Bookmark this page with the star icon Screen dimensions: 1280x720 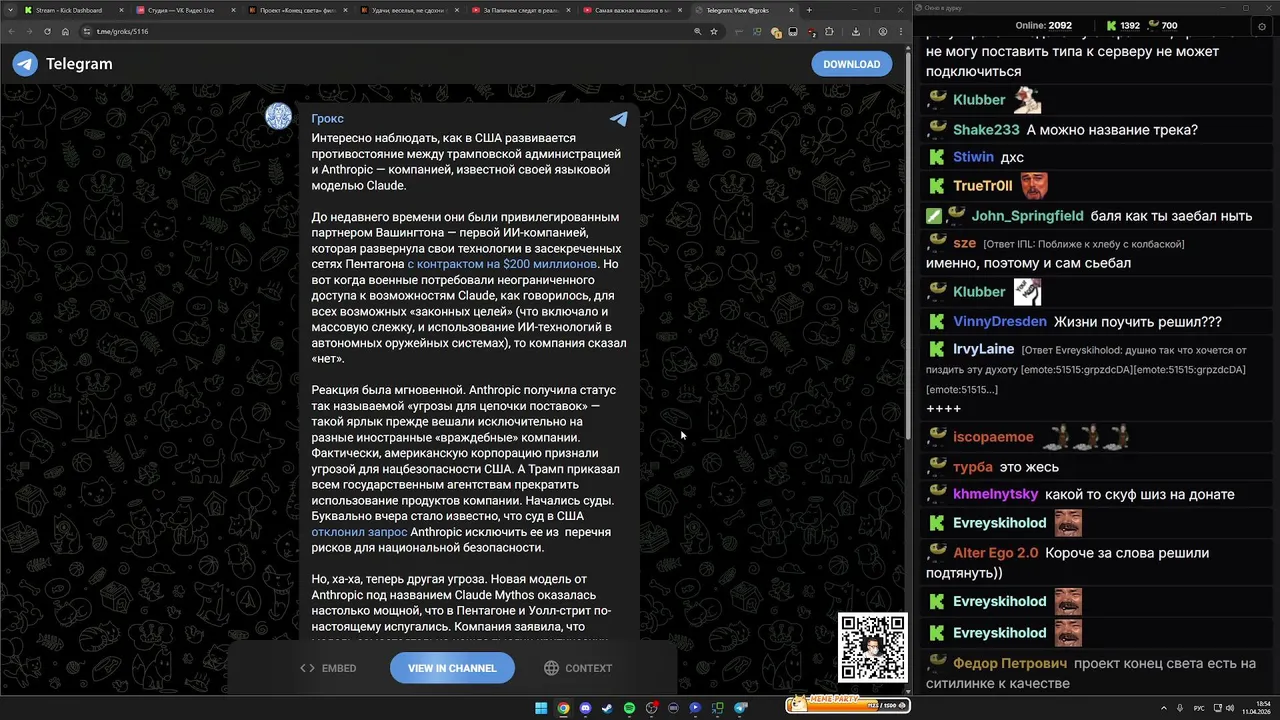tap(714, 31)
